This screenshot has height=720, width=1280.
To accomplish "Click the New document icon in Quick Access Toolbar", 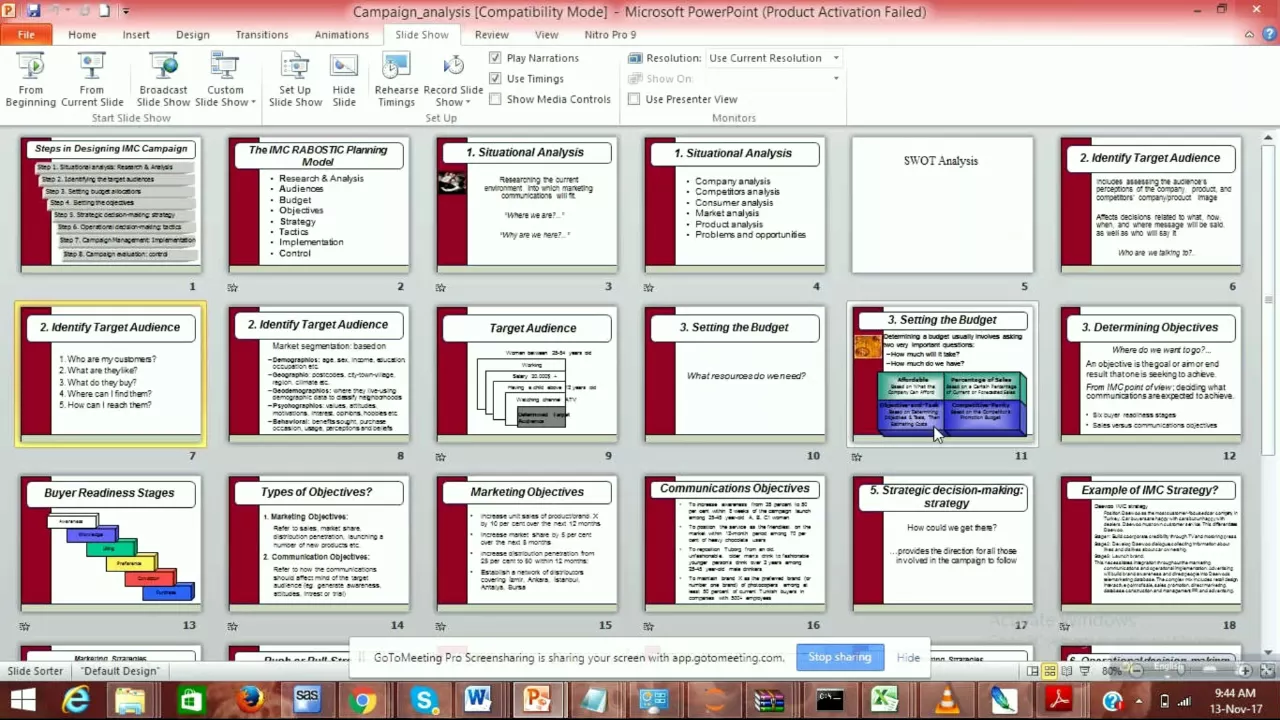I will (x=104, y=11).
